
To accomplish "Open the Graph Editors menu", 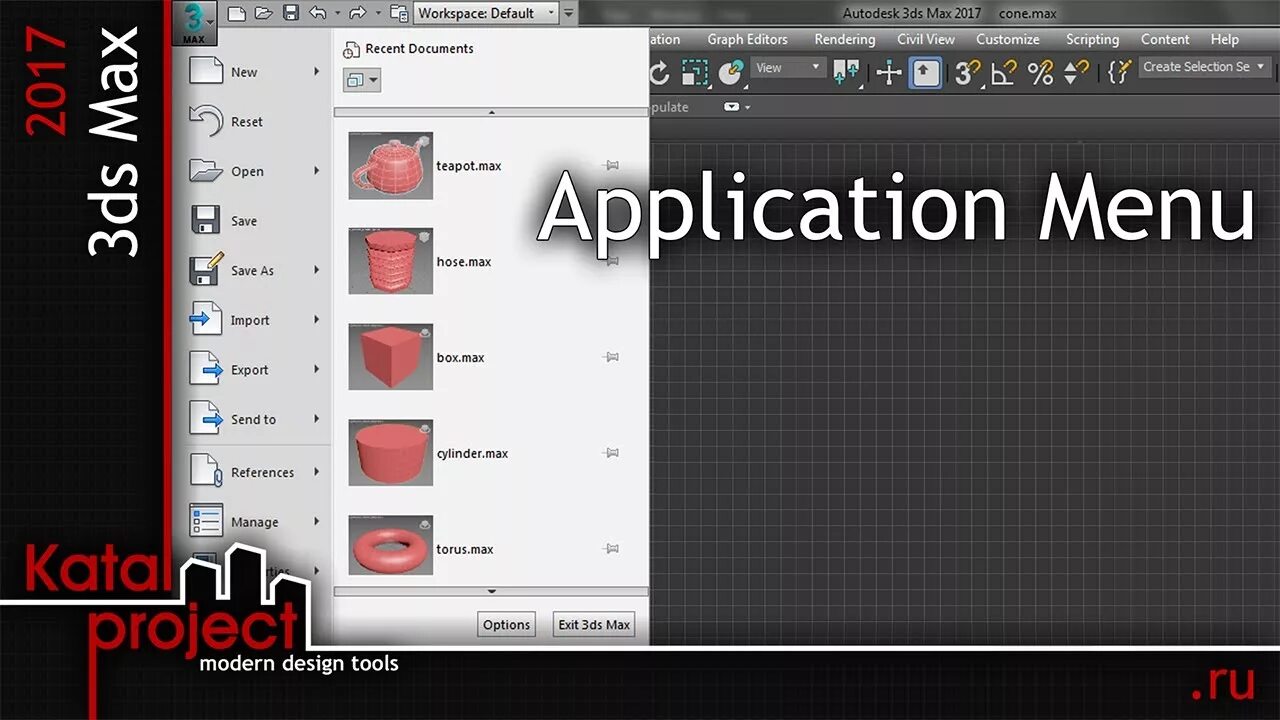I will (x=747, y=39).
